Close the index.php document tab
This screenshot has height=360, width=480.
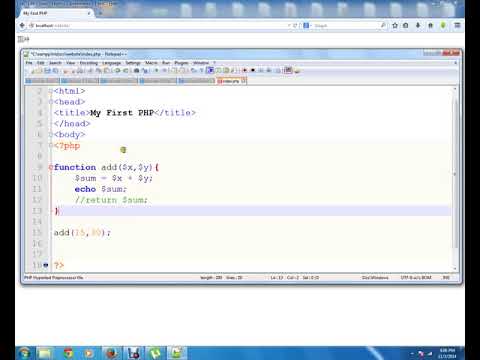(244, 81)
